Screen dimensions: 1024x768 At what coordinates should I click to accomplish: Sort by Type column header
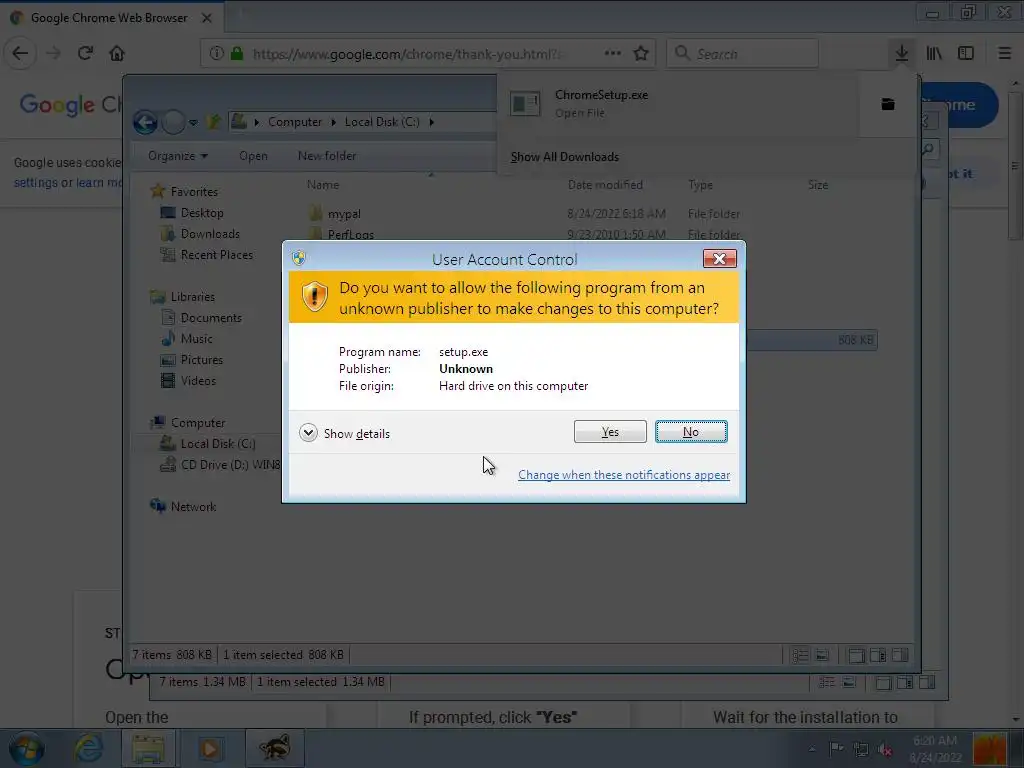click(x=700, y=185)
